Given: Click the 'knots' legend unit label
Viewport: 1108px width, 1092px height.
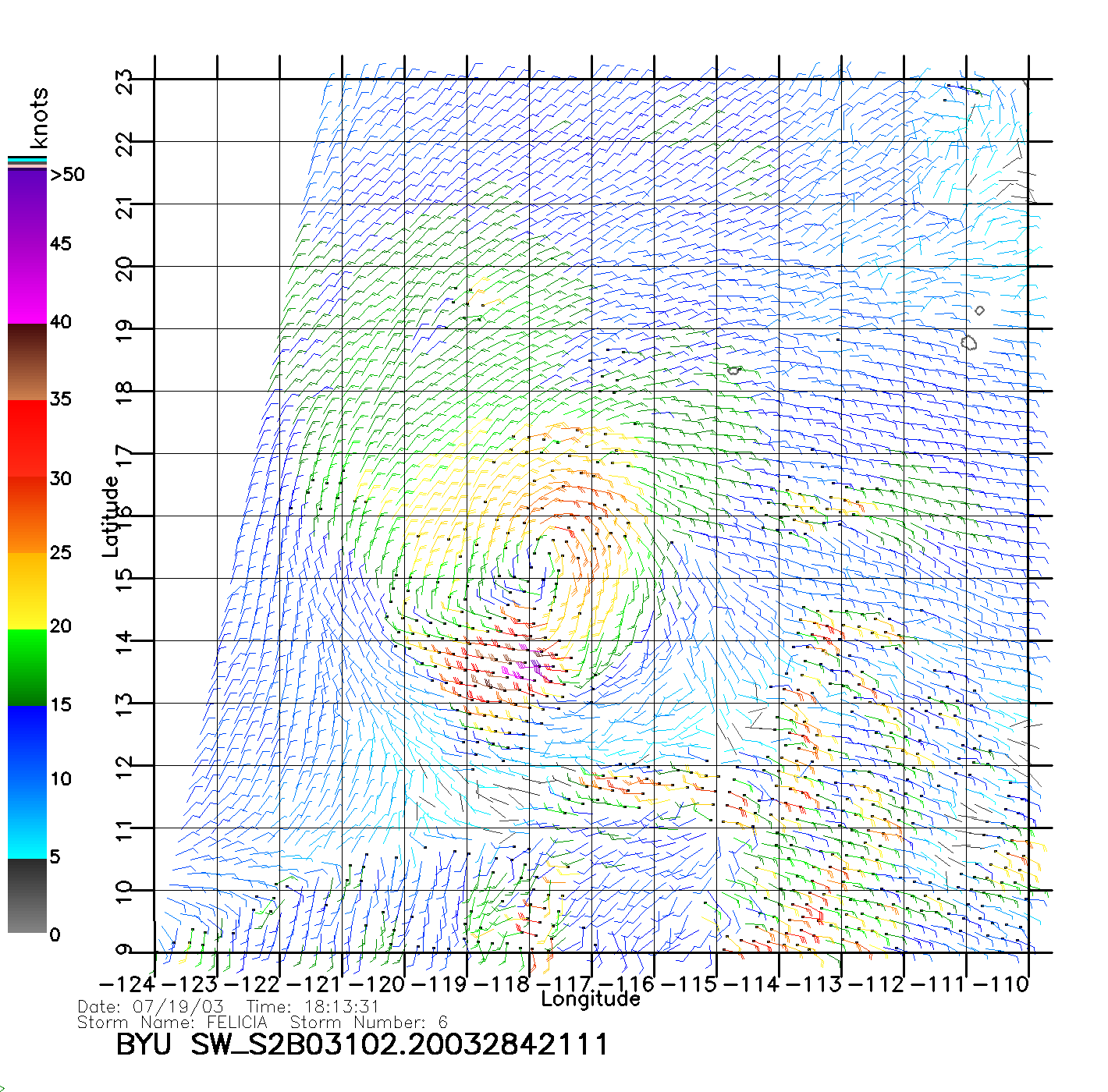Looking at the screenshot, I should click(x=39, y=118).
